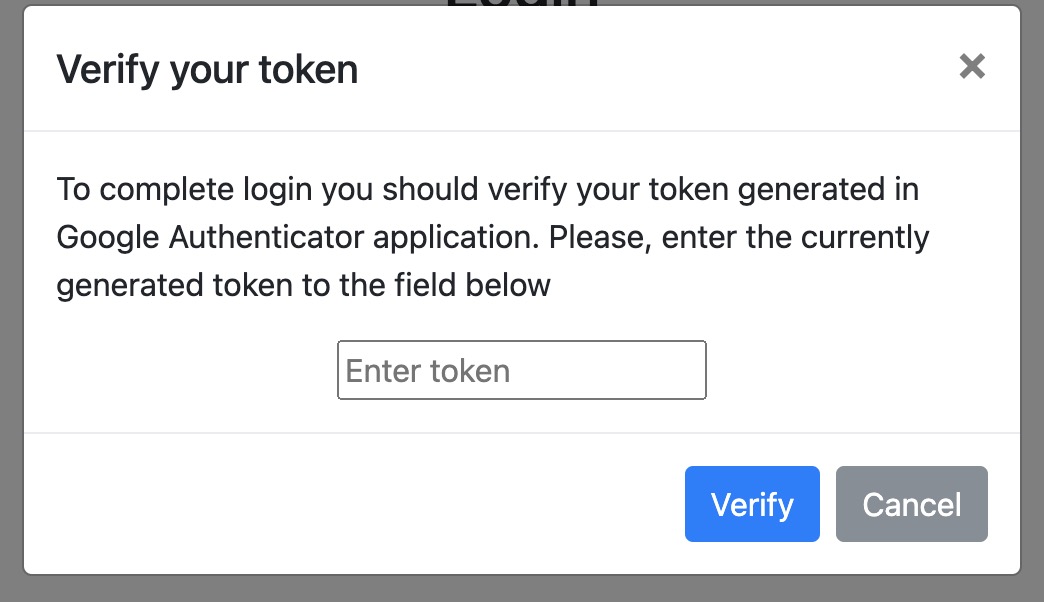
Task: Focus the Enter token input field
Action: point(521,371)
